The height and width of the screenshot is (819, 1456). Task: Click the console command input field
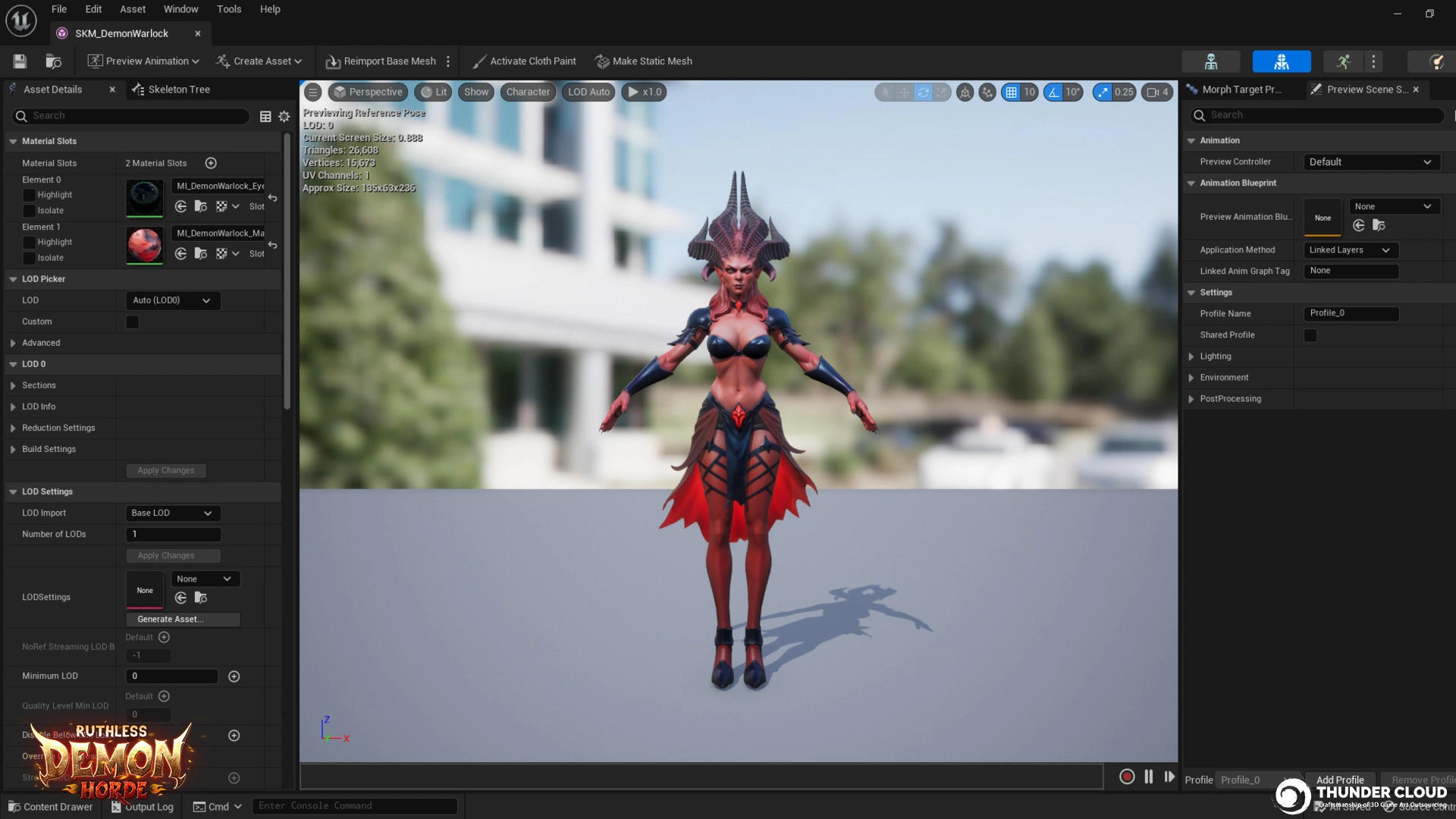point(354,806)
